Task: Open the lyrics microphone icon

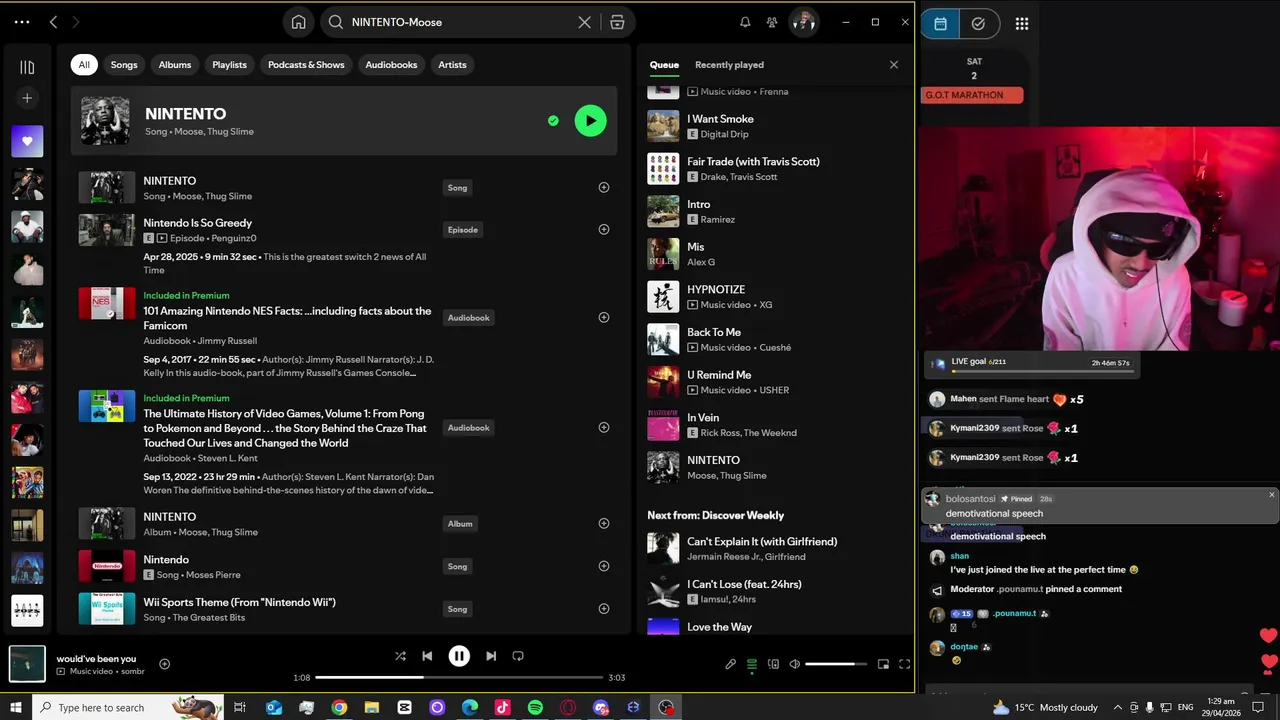Action: (x=730, y=664)
